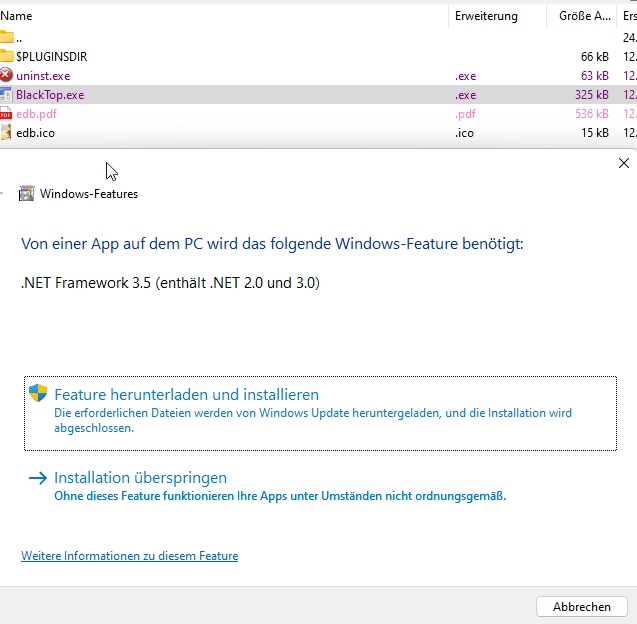Click the 63 kB size of uninst.exe
The image size is (637, 624).
[x=595, y=76]
